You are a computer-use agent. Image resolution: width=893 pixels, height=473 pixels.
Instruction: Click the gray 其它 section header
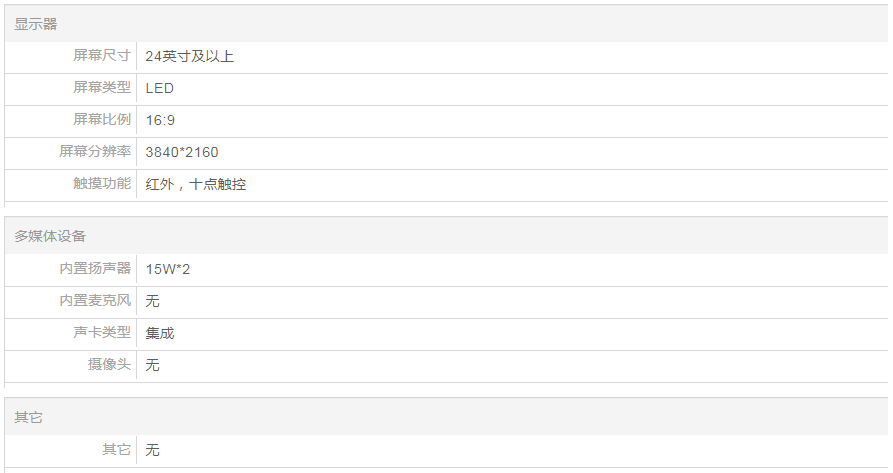click(29, 417)
